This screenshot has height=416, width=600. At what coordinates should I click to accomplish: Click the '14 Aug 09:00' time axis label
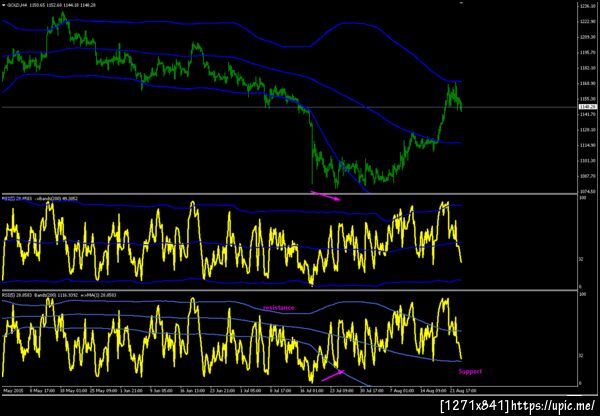click(x=433, y=391)
